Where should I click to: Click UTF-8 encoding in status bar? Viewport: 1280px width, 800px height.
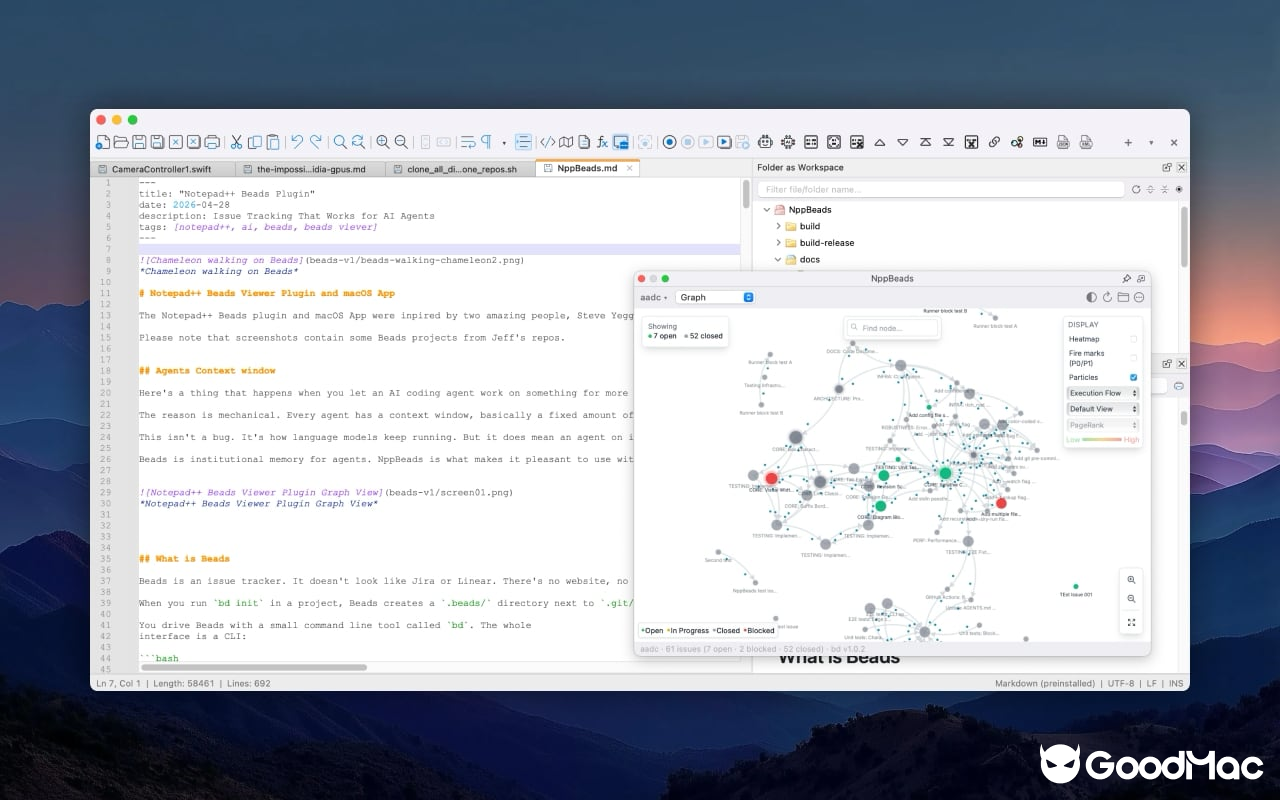pyautogui.click(x=1122, y=684)
